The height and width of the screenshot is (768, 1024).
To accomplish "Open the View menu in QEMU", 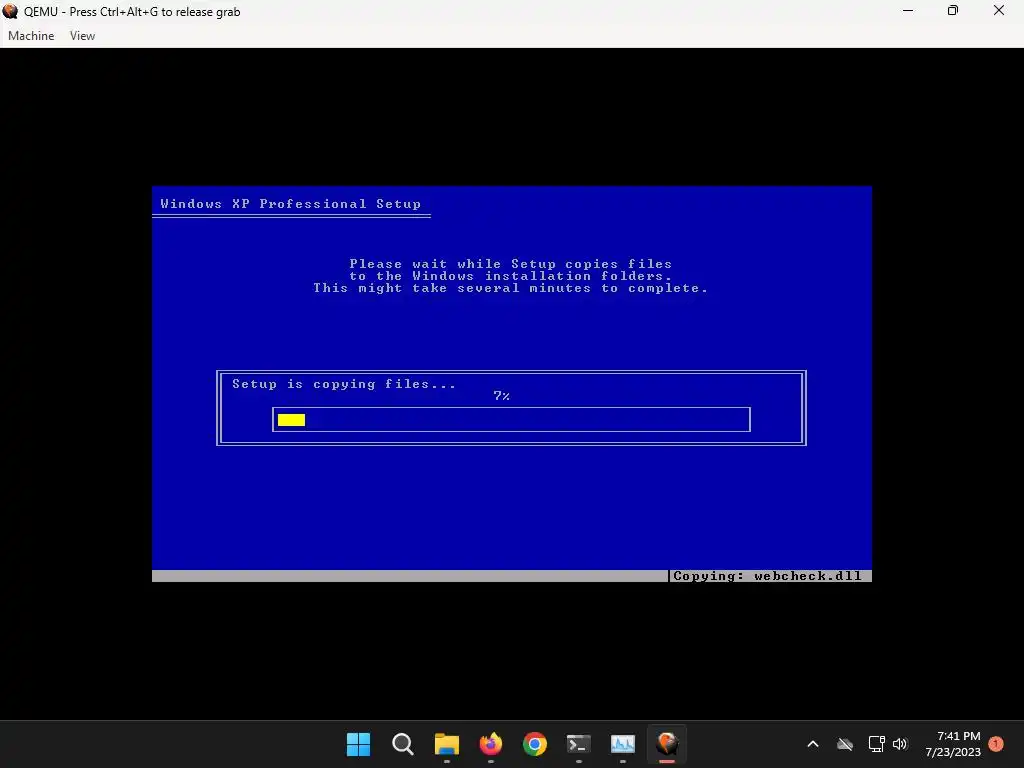I will pyautogui.click(x=82, y=36).
